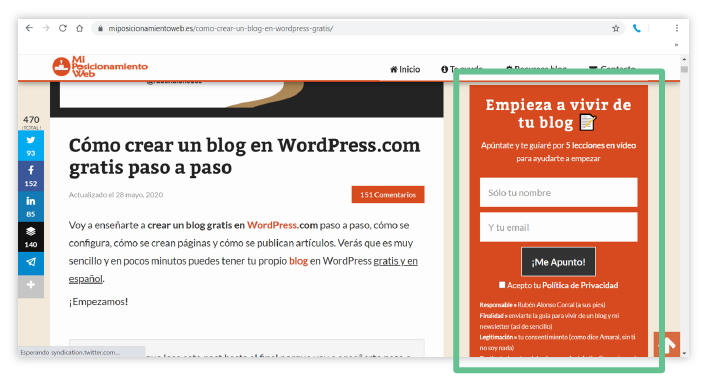Click the article title Cómo crear un blog
This screenshot has width=701, height=379.
245,156
